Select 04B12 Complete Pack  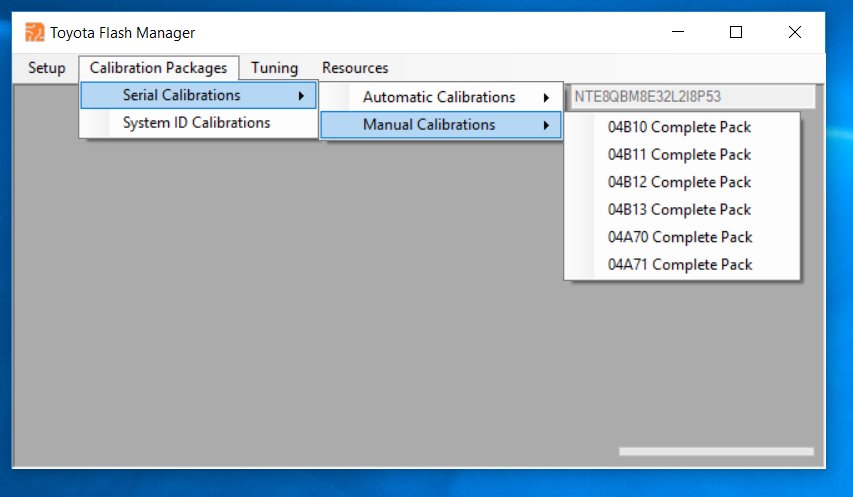(682, 182)
